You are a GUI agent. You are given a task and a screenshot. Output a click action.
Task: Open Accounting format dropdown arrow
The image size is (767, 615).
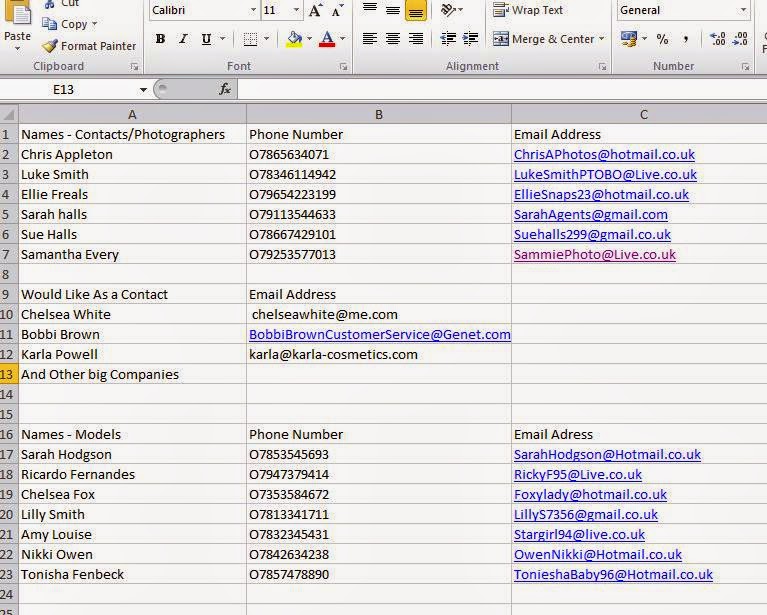coord(644,39)
